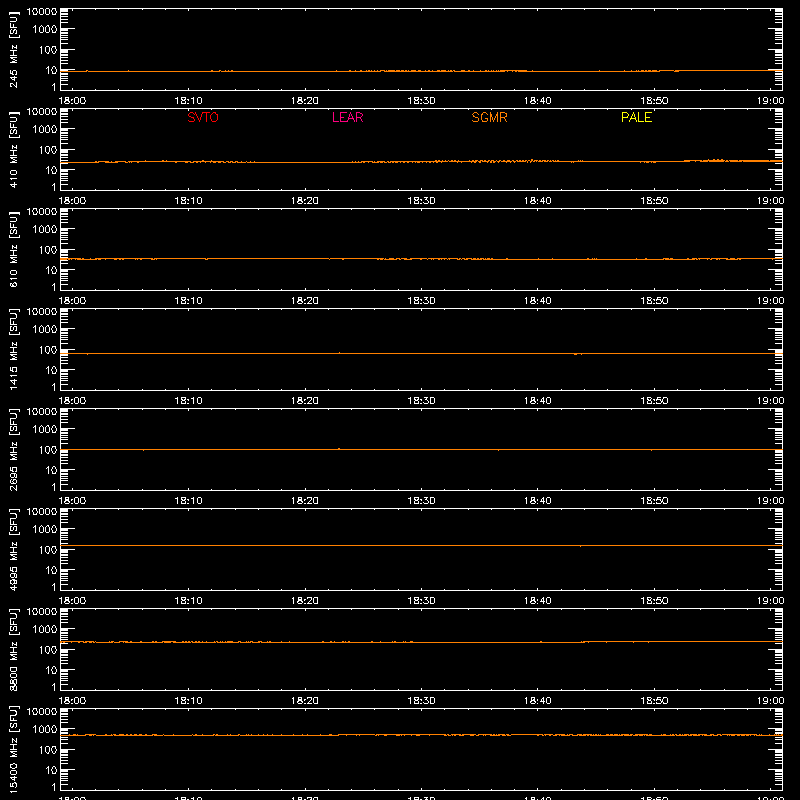Click '18:40' time label of the 410 MHz plot
Viewport: 800px width, 800px height.
point(538,201)
